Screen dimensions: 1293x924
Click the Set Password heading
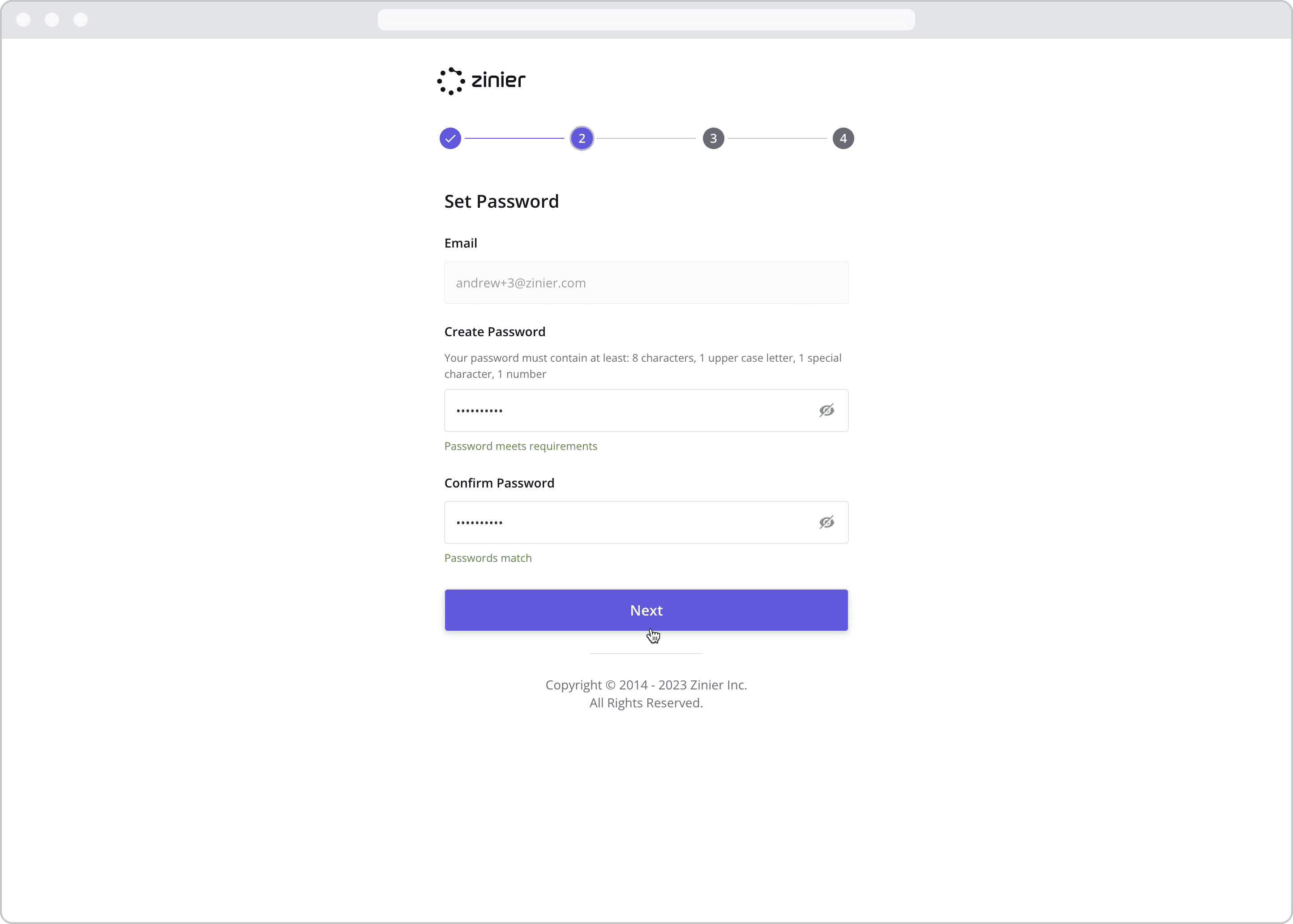[x=501, y=201]
